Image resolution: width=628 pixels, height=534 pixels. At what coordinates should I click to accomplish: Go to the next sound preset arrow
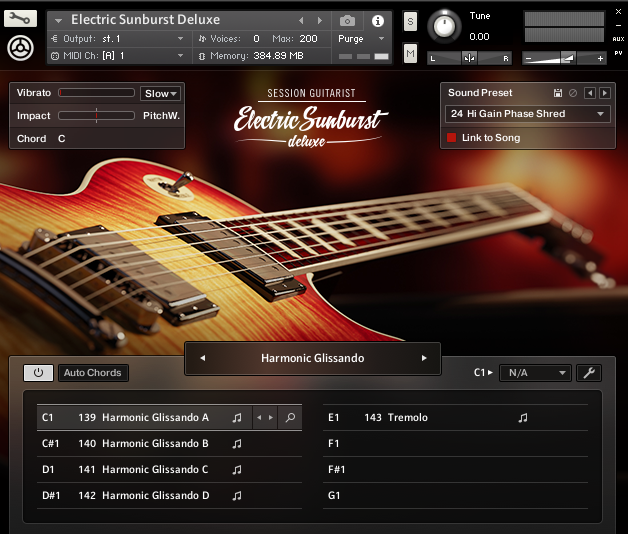coord(604,93)
